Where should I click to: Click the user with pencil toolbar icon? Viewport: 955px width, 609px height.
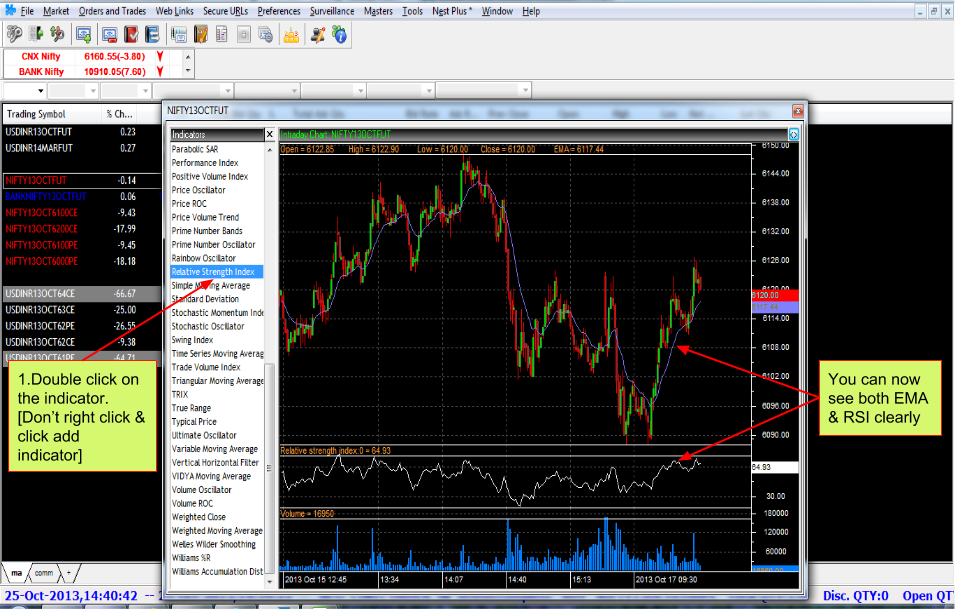317,35
